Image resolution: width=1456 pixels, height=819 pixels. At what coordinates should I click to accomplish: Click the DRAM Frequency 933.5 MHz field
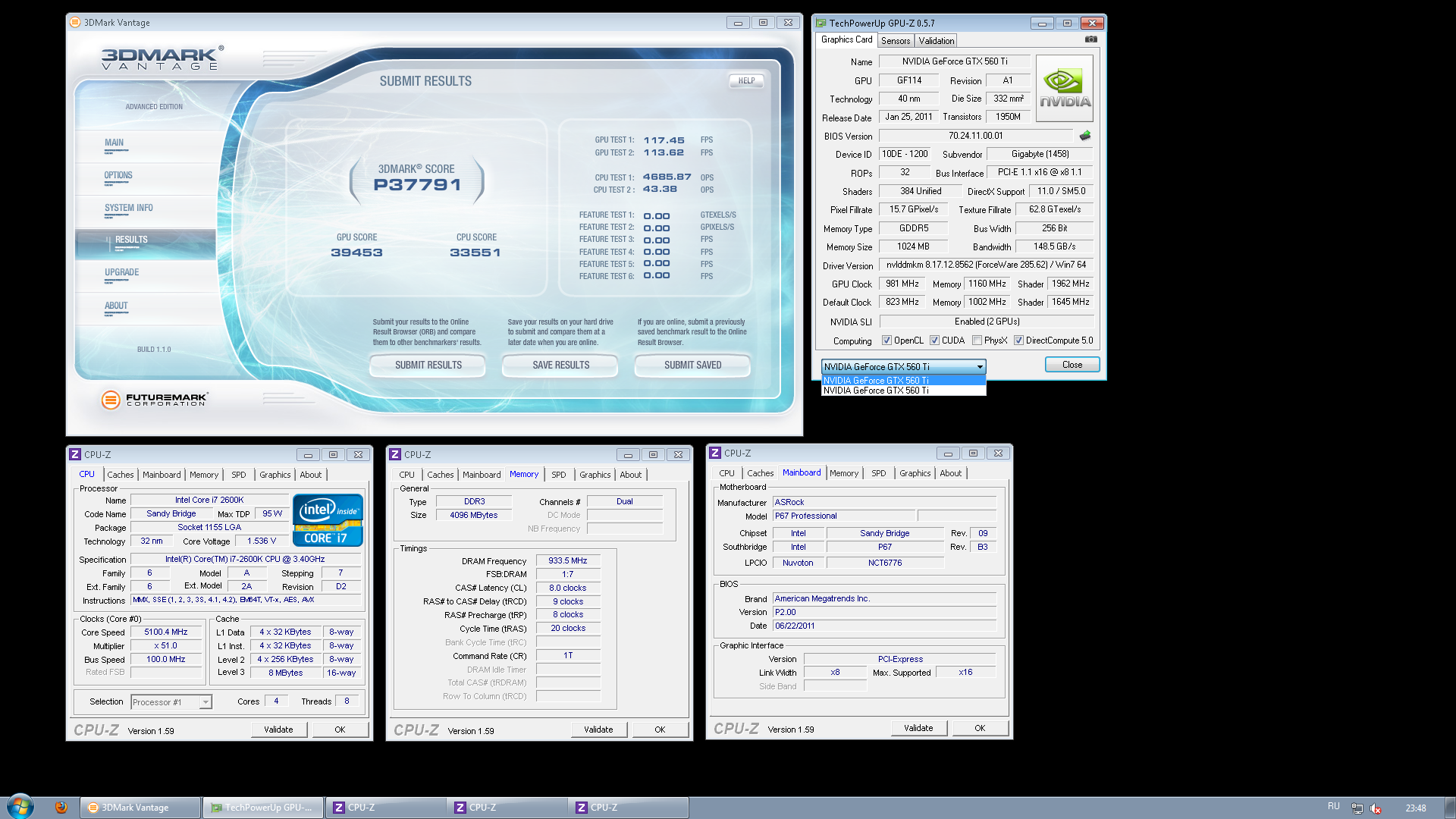[568, 561]
